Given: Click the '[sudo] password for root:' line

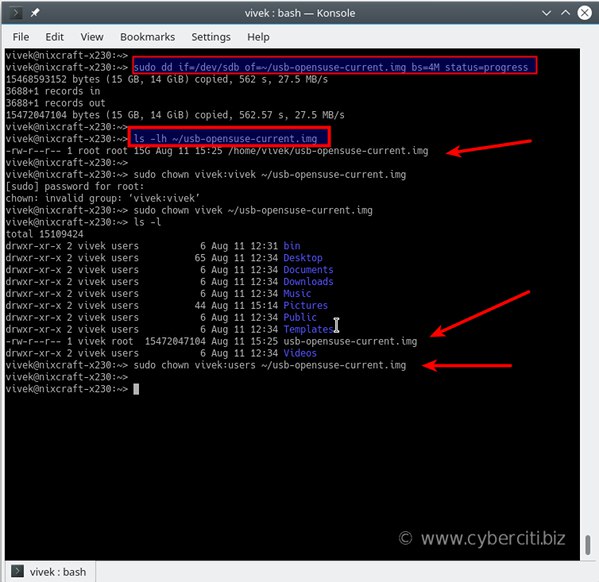Looking at the screenshot, I should click(75, 186).
